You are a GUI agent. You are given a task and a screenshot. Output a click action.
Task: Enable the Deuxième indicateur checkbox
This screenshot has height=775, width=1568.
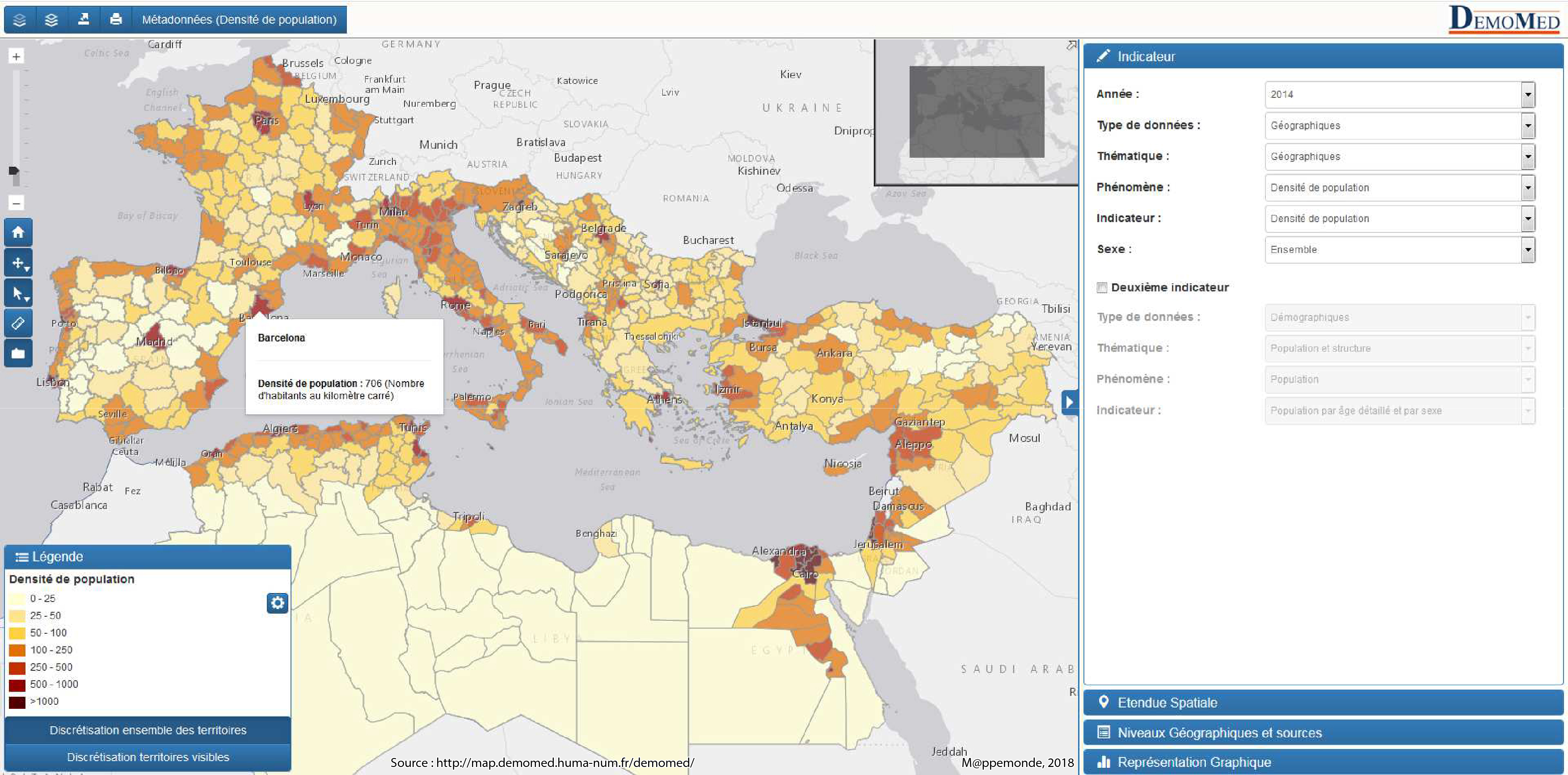(x=1102, y=287)
